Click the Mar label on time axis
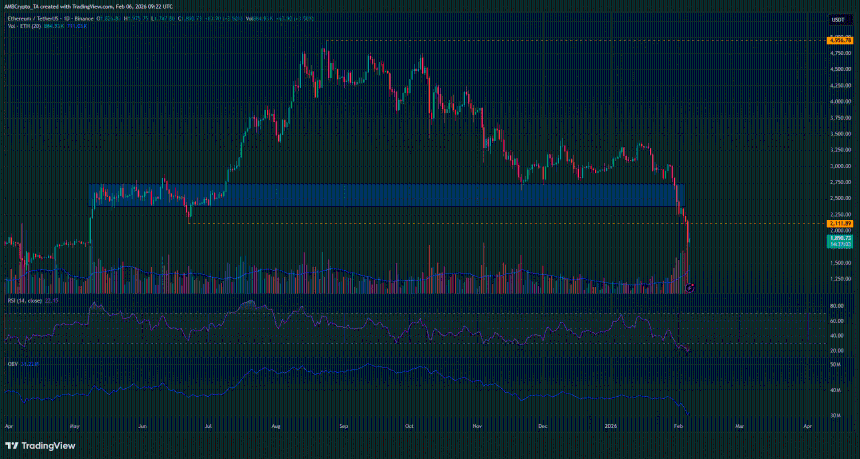The width and height of the screenshot is (860, 459). (x=739, y=426)
